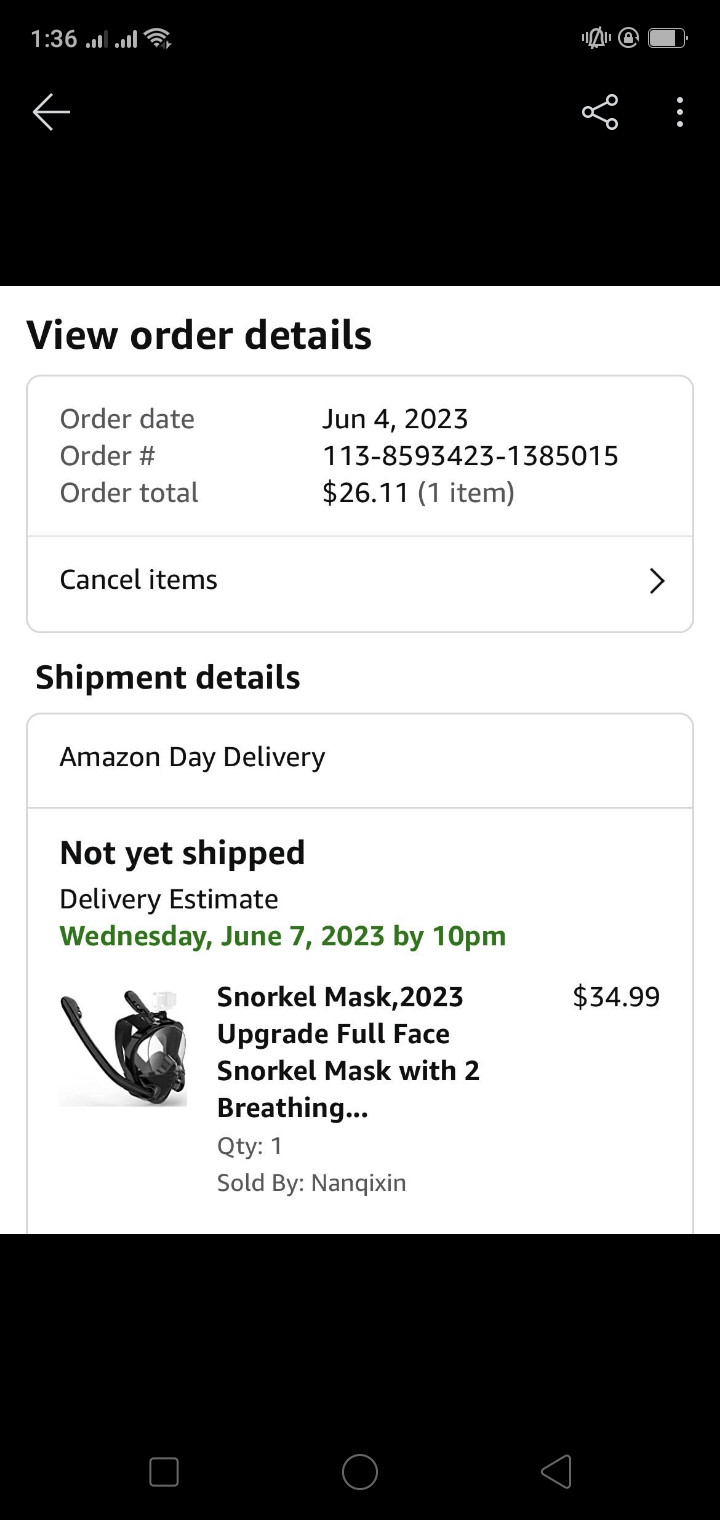Tap the Android back triangle button
Image resolution: width=720 pixels, height=1520 pixels.
coord(556,1472)
